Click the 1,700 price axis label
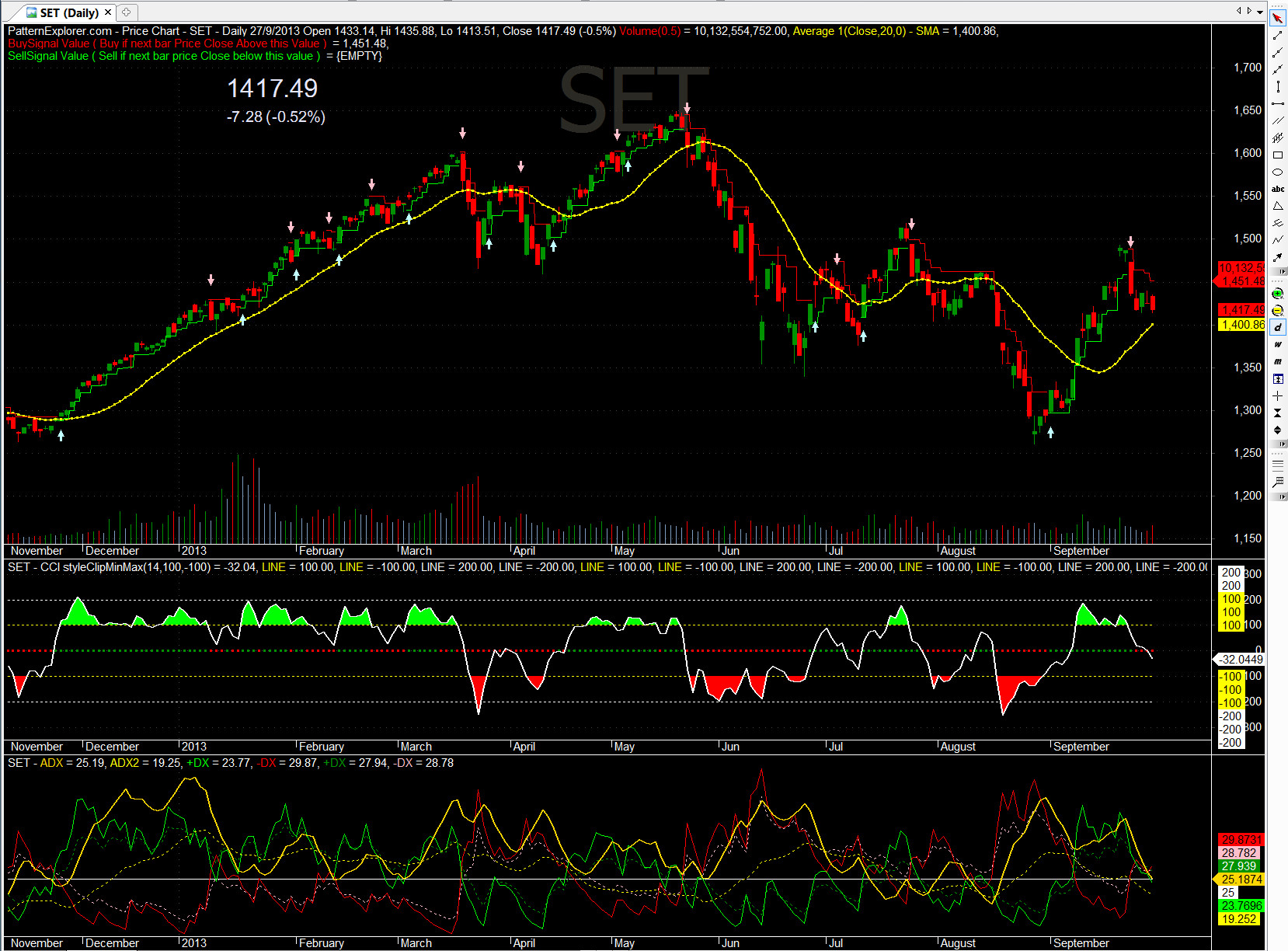 pos(1248,68)
